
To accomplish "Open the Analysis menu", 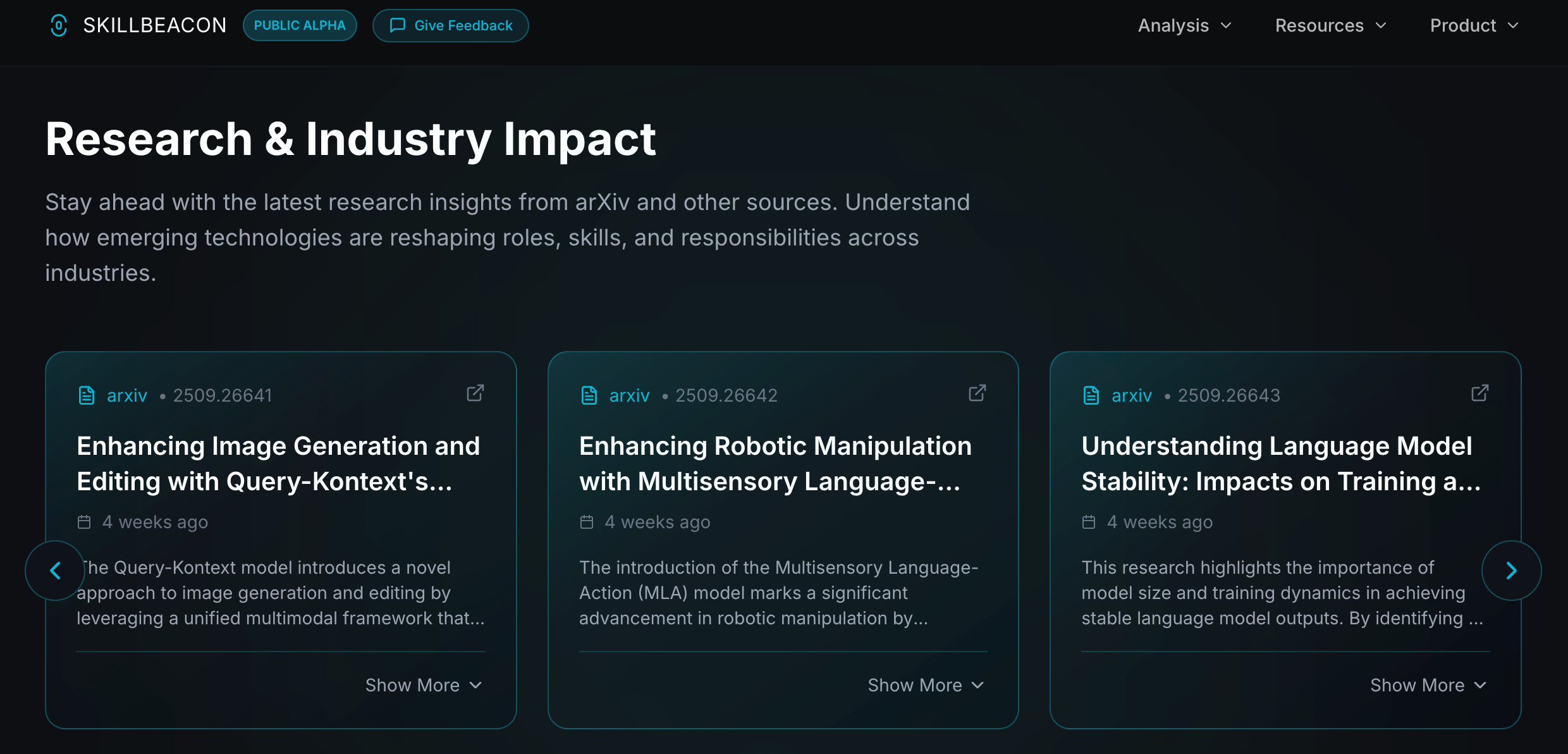I will 1185,25.
